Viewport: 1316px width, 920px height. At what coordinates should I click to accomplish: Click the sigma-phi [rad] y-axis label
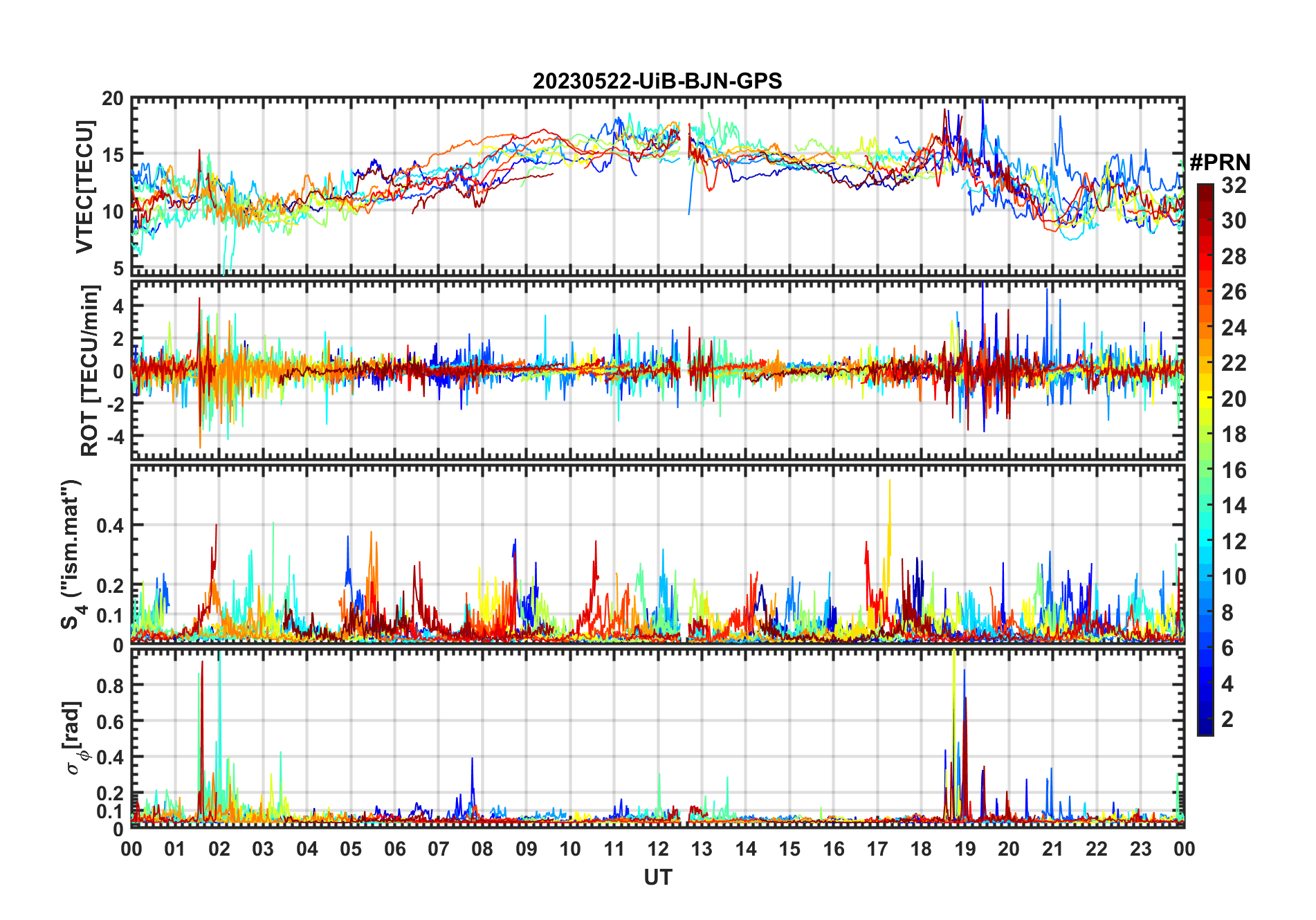click(74, 737)
